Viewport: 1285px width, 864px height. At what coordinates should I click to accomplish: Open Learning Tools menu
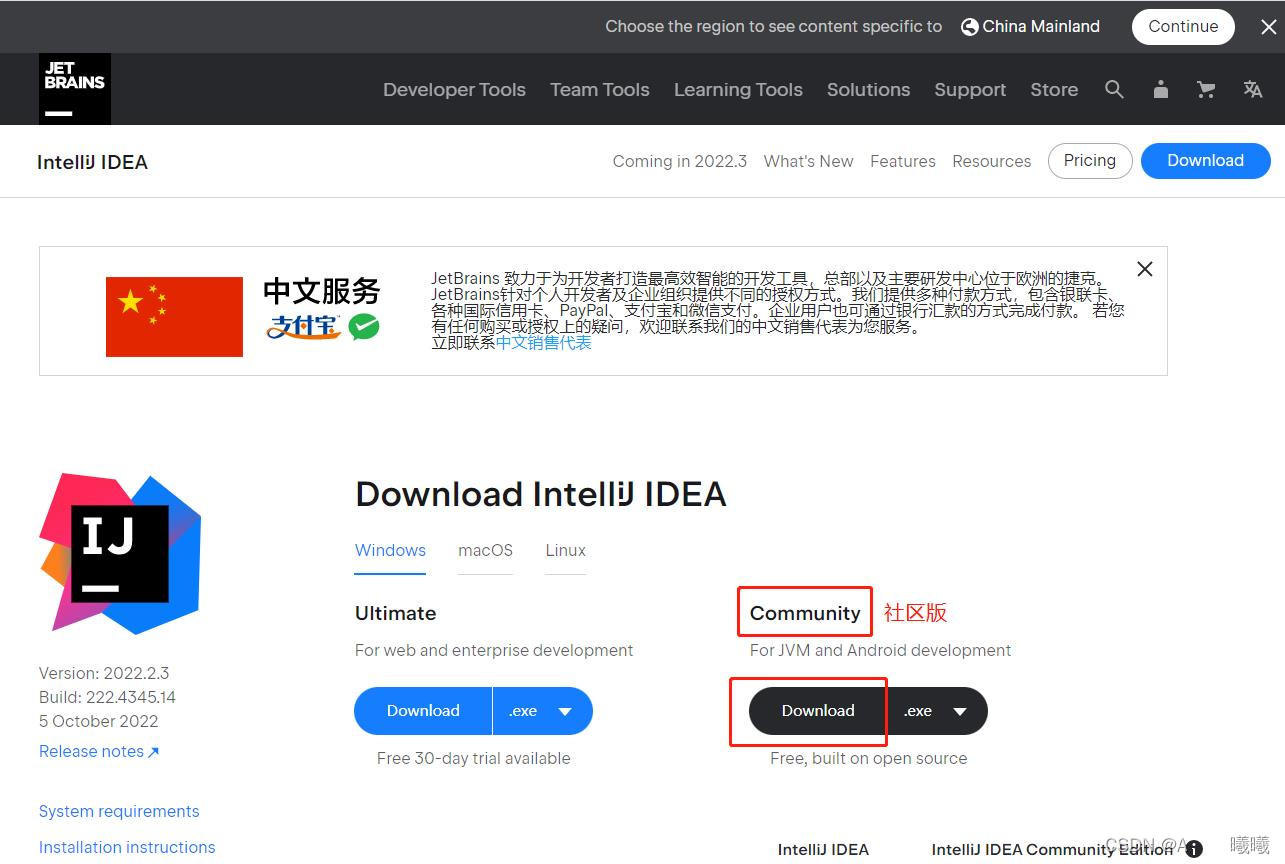[738, 90]
